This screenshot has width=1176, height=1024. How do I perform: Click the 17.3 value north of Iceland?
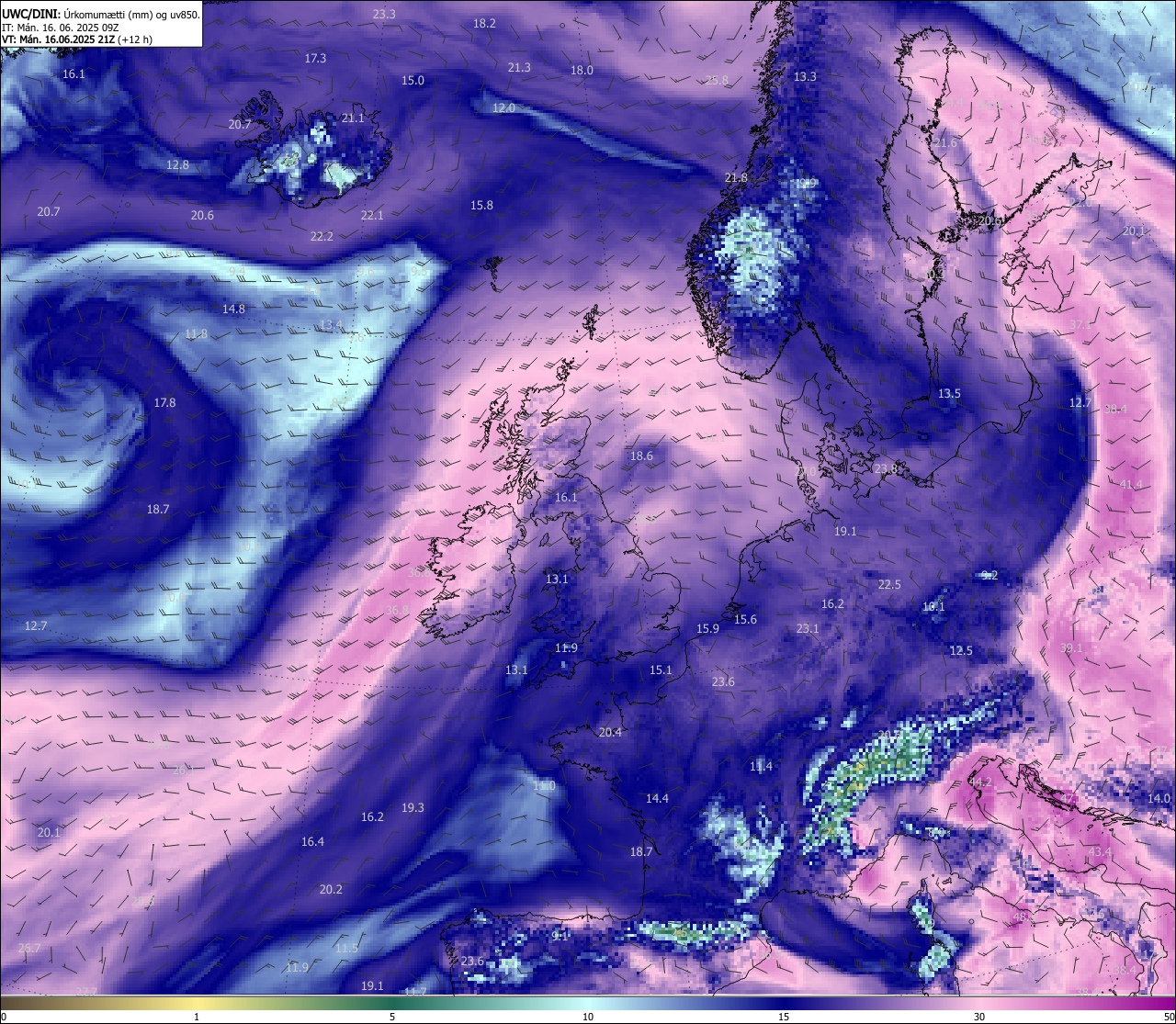pos(315,58)
